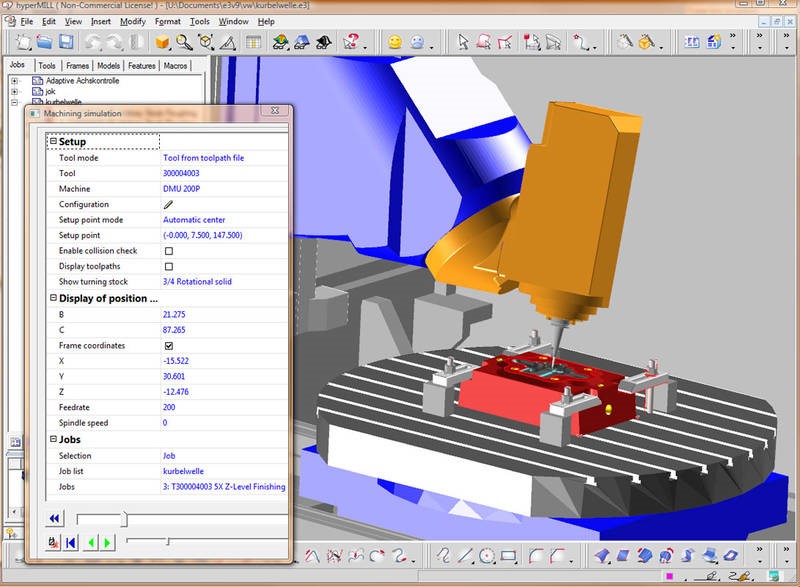Screen dimensions: 800x587
Task: Click the yellow smiley face icon
Action: click(395, 42)
